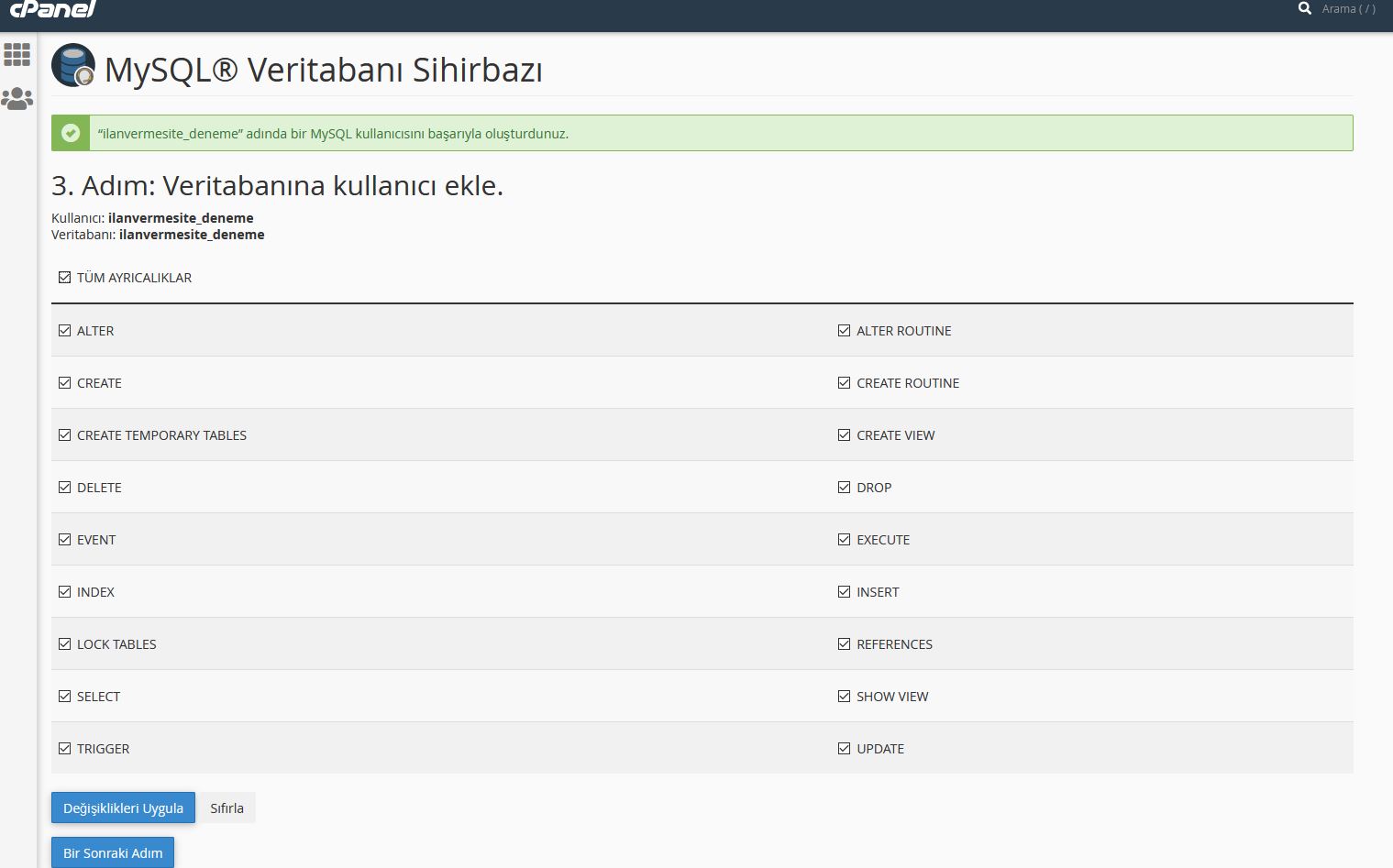Uncheck the DROP privilege checkbox
The image size is (1393, 868).
(x=844, y=488)
